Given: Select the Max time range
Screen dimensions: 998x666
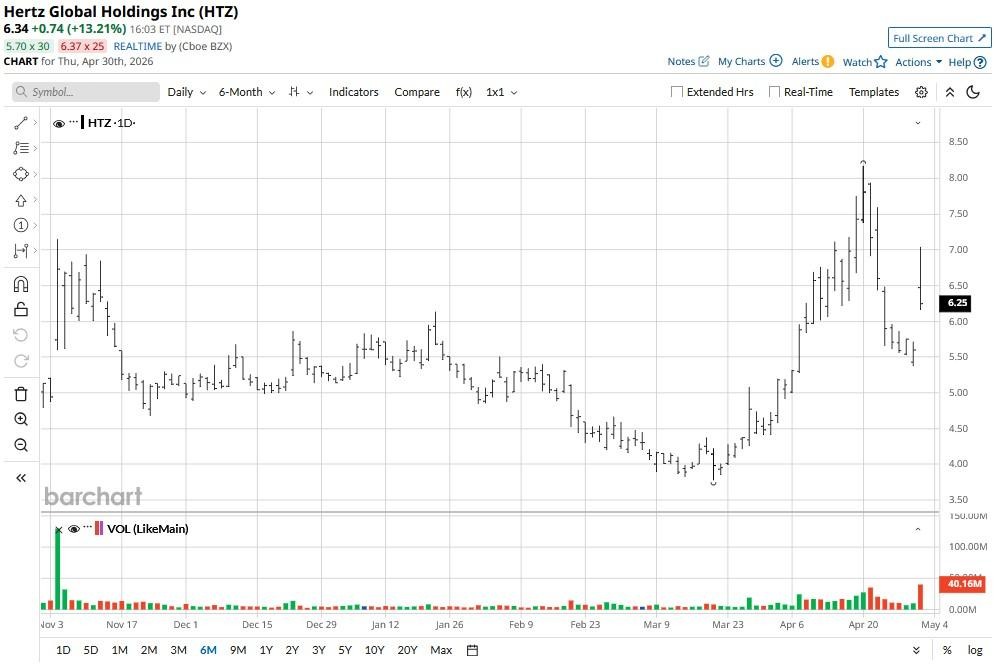Looking at the screenshot, I should pos(441,651).
